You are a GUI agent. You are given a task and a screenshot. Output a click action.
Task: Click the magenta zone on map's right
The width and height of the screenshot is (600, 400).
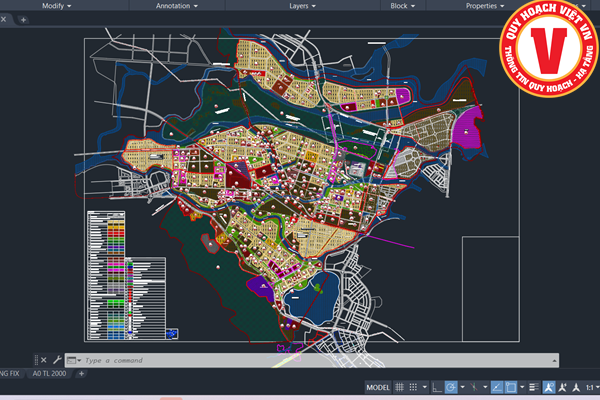click(467, 130)
